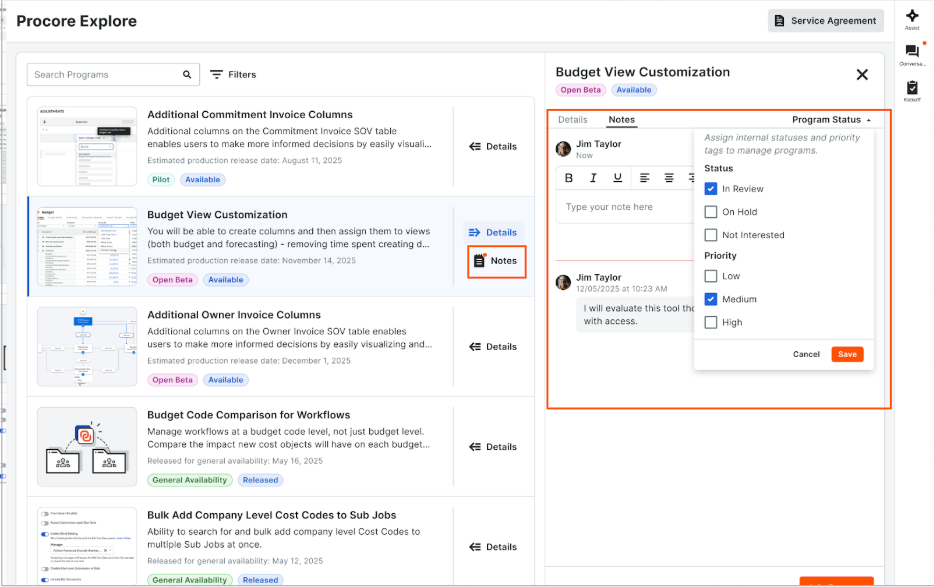Image resolution: width=934 pixels, height=587 pixels.
Task: Open the Filters button
Action: [x=233, y=74]
